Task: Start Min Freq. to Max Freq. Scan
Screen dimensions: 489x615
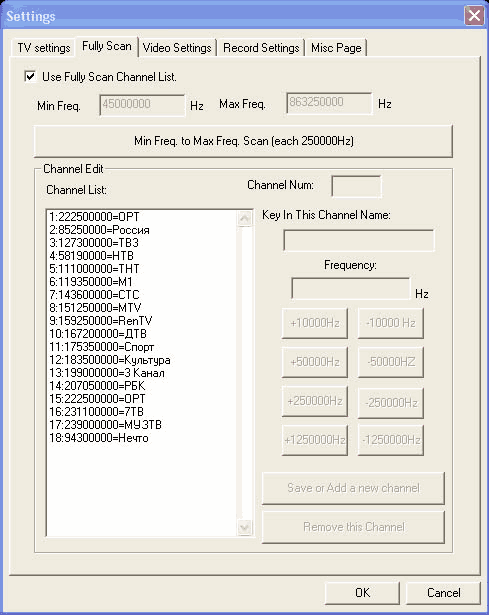Action: 244,141
